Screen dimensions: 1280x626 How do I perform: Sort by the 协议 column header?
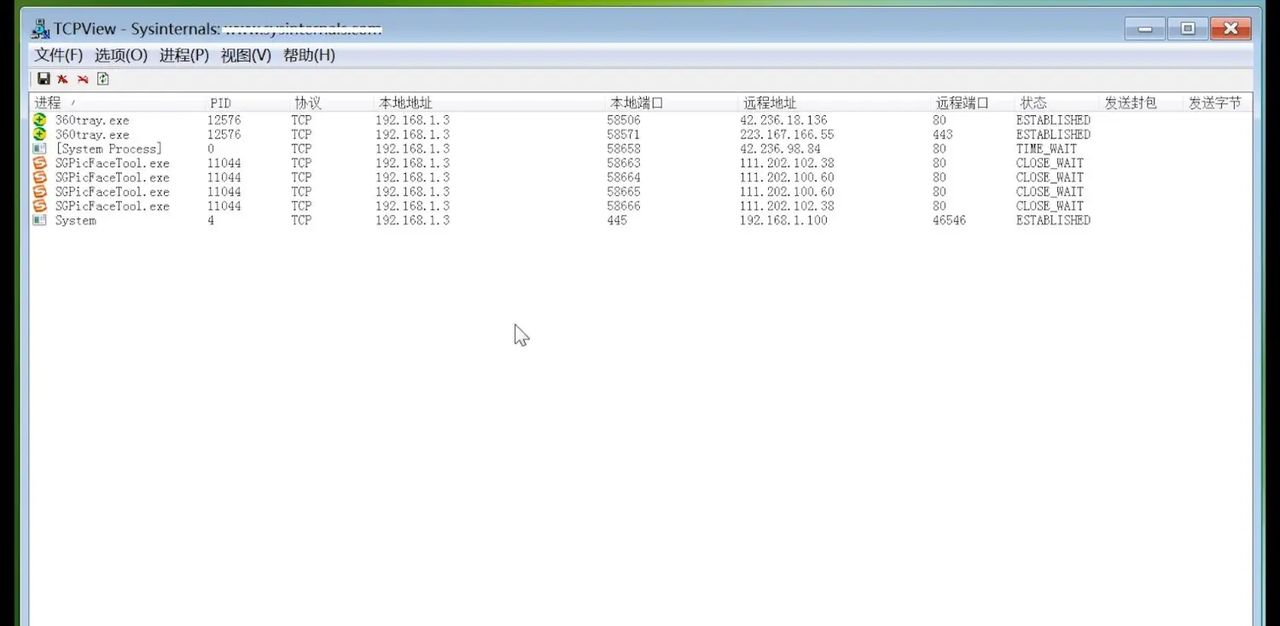(x=331, y=103)
